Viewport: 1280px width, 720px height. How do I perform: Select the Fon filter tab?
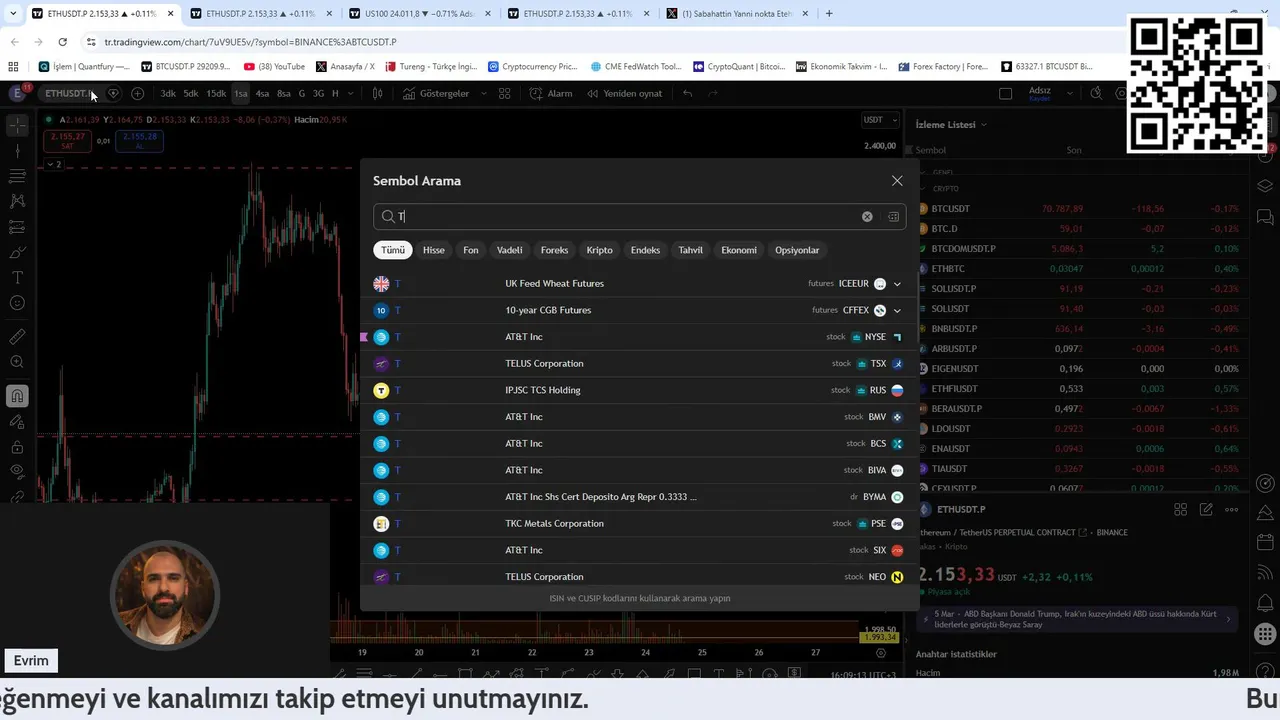(471, 250)
